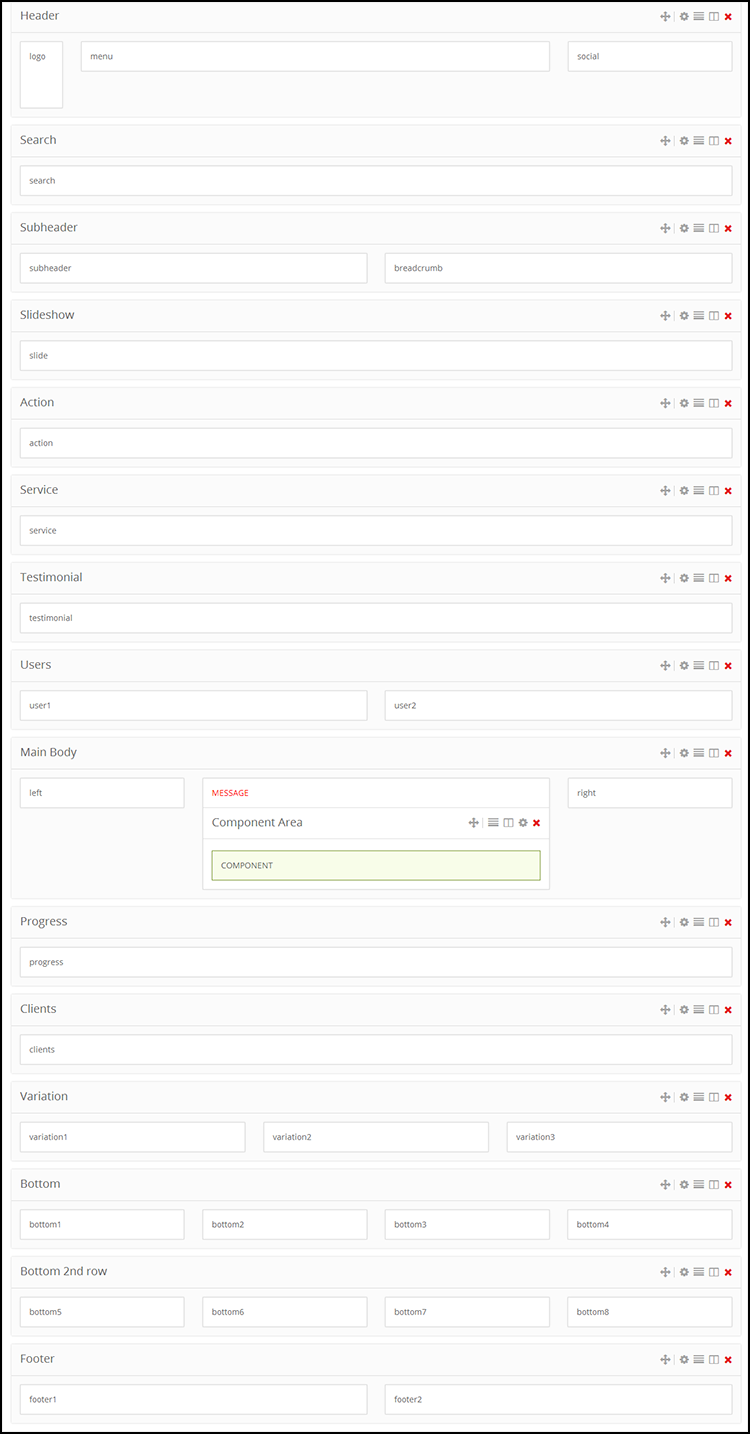Viewport: 750px width, 1434px height.
Task: Delete the Search section with red X
Action: pyautogui.click(x=728, y=141)
